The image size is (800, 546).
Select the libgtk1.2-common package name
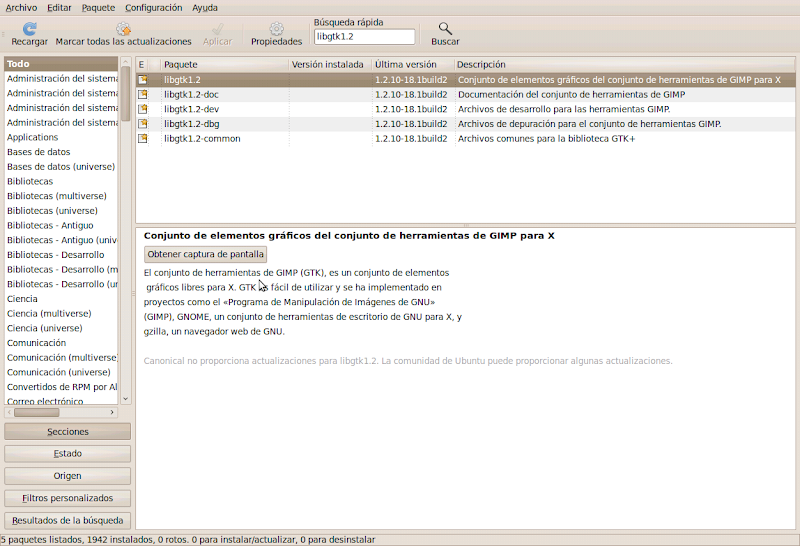pyautogui.click(x=202, y=139)
